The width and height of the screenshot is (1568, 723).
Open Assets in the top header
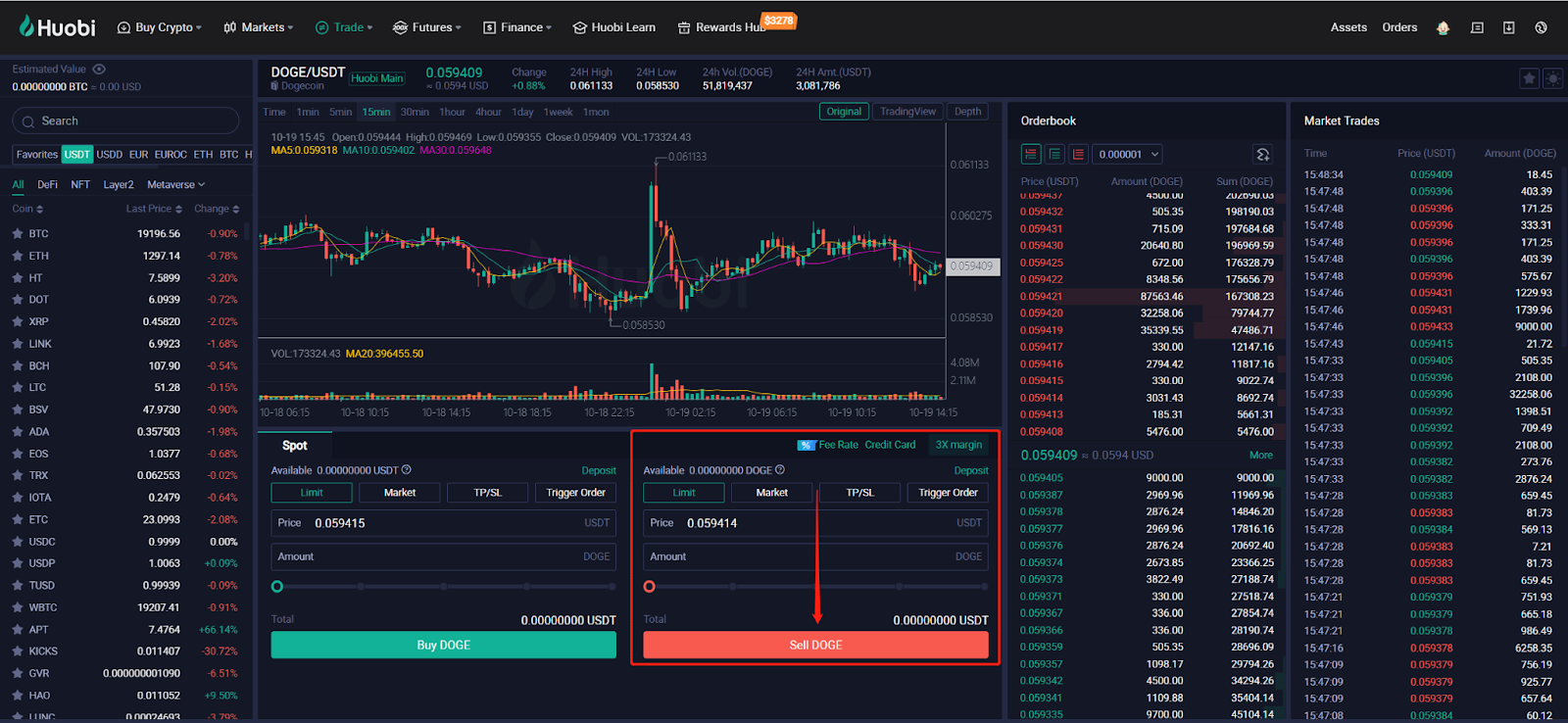pyautogui.click(x=1348, y=27)
